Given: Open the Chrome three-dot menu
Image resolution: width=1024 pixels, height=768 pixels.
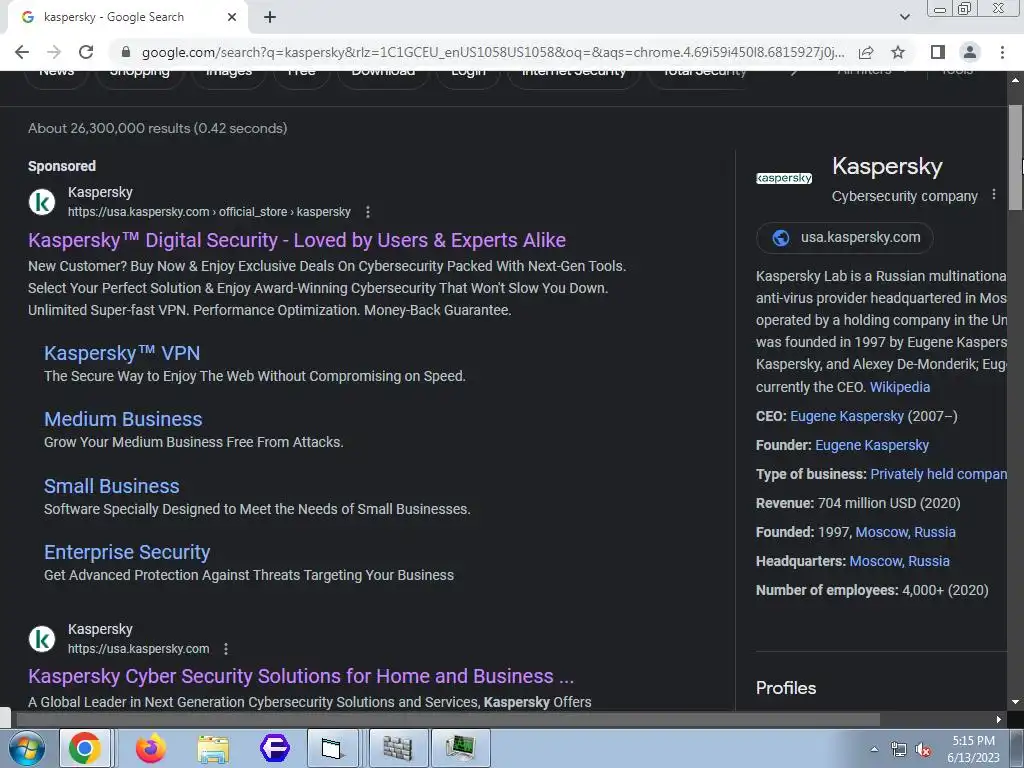Looking at the screenshot, I should pos(1002,52).
